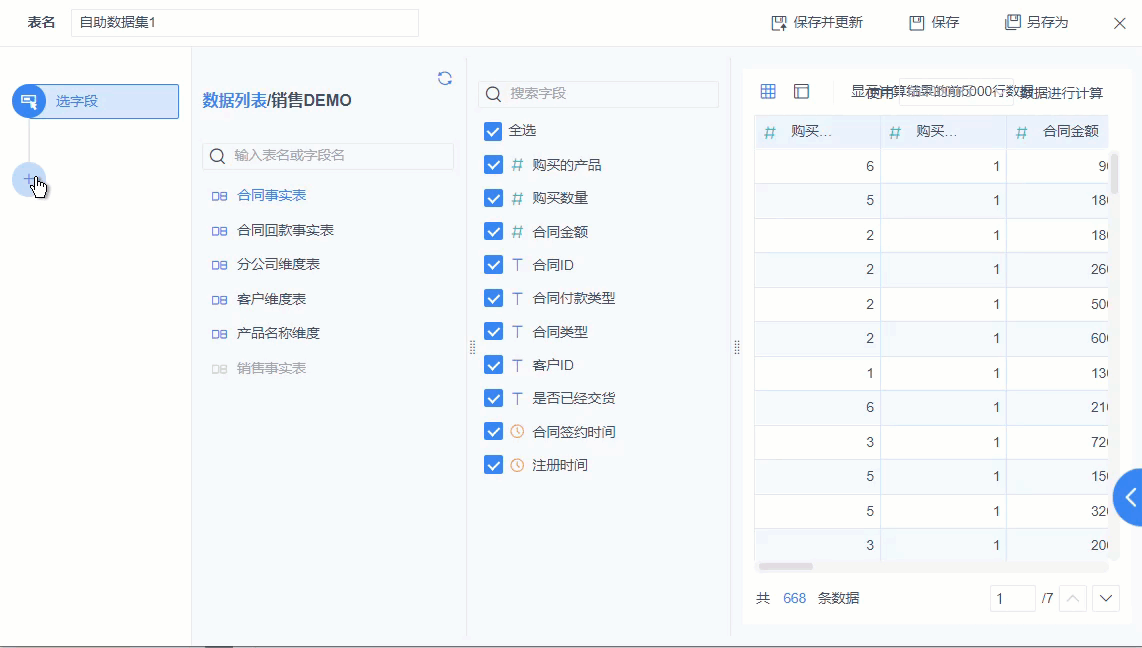Click the 搜索字段 field search box

pyautogui.click(x=599, y=94)
